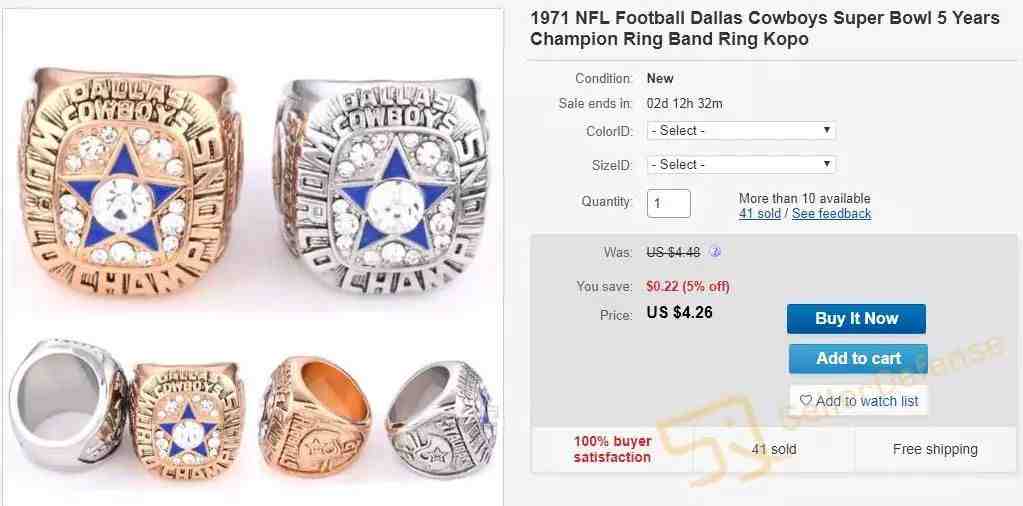Click the small gold ring front view

point(188,419)
